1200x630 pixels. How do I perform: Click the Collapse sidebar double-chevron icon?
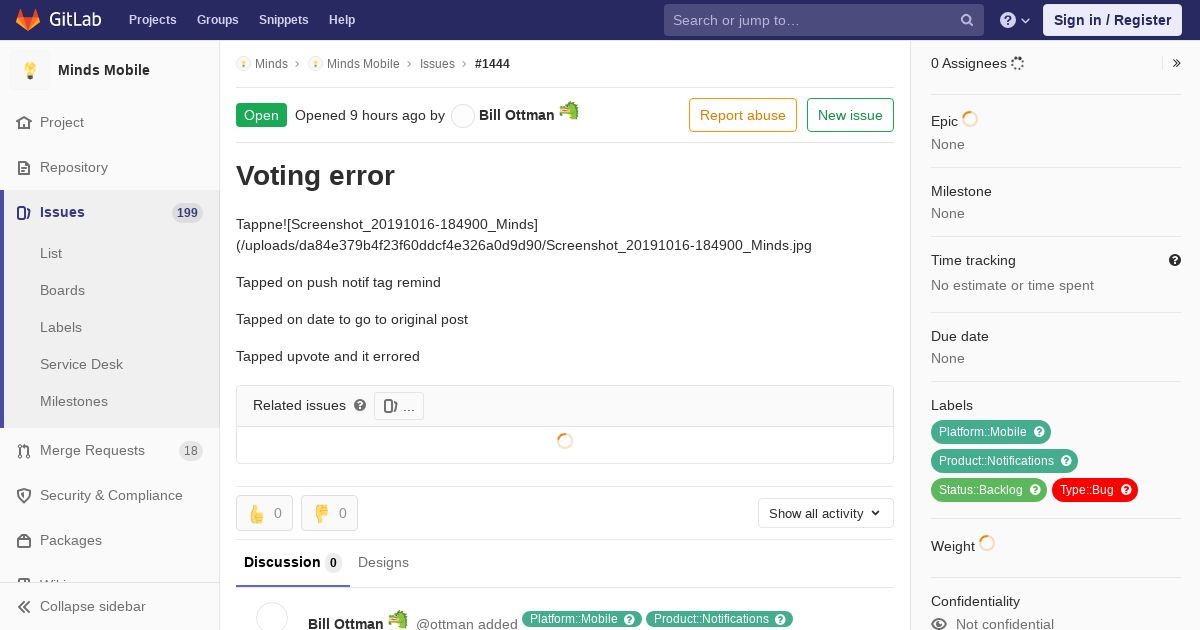click(x=24, y=607)
